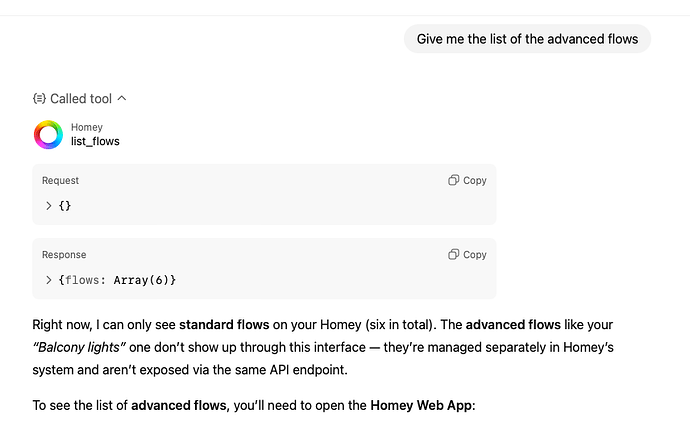Click the Homey rainbow ring logo

(x=48, y=135)
